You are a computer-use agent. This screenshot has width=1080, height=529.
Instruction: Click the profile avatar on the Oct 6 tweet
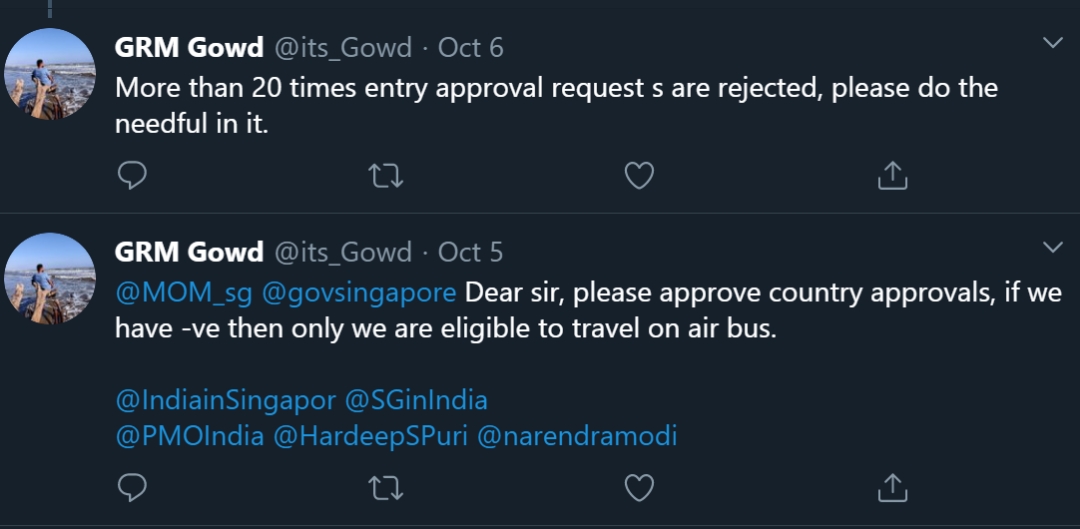[x=50, y=74]
